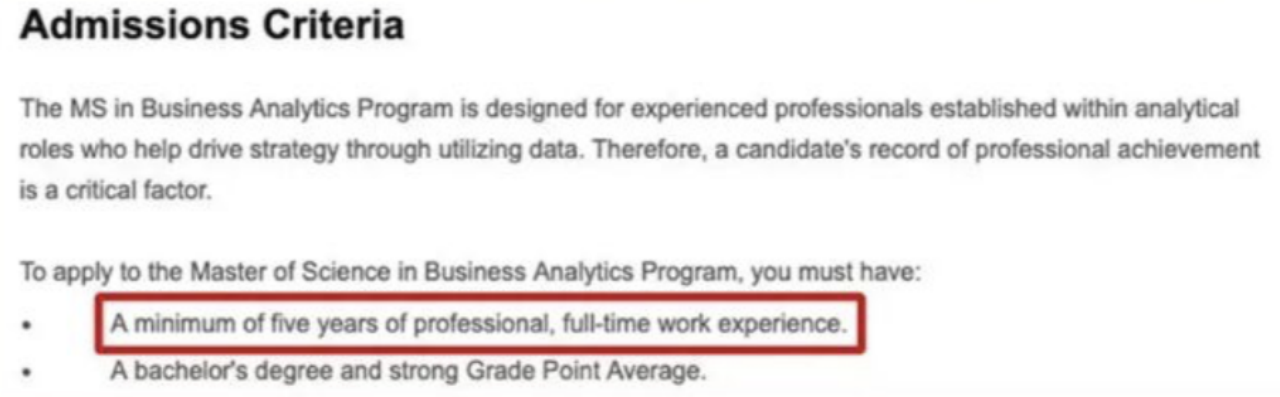Click the Admissions Criteria heading
The width and height of the screenshot is (1280, 397).
coord(212,26)
